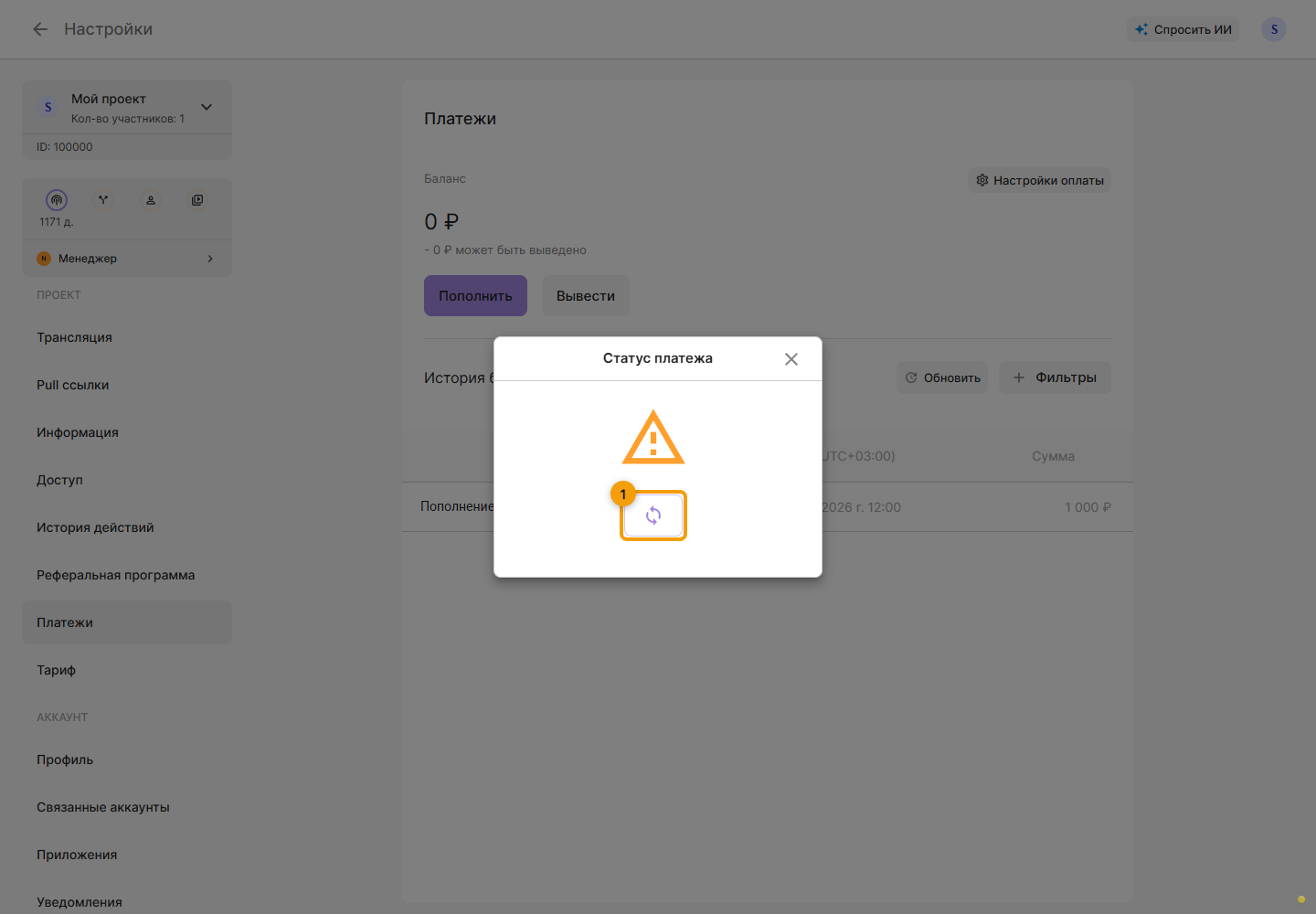Open the person icon in project panel
This screenshot has width=1316, height=914.
coord(151,199)
